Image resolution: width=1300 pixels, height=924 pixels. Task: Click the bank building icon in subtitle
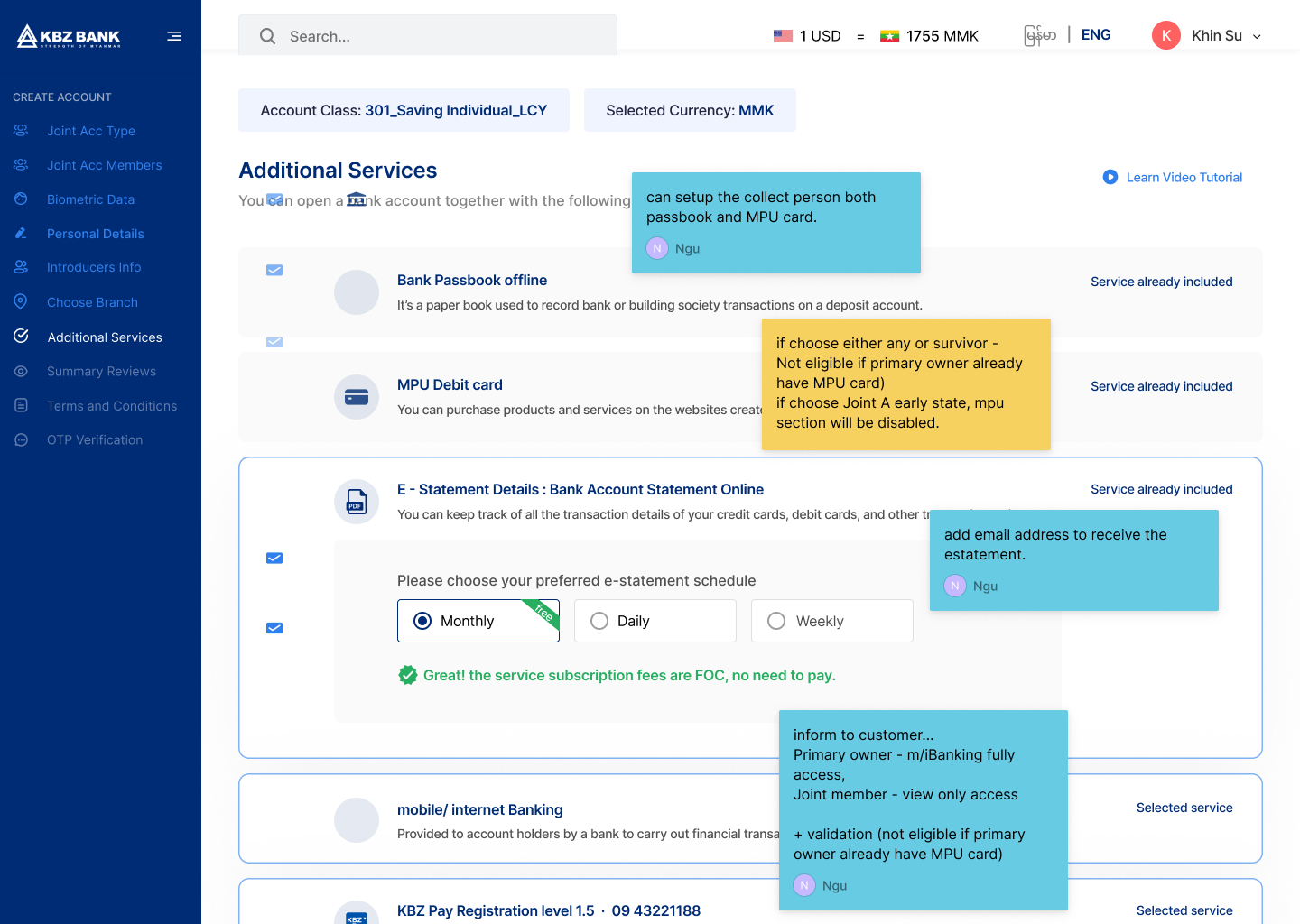357,199
